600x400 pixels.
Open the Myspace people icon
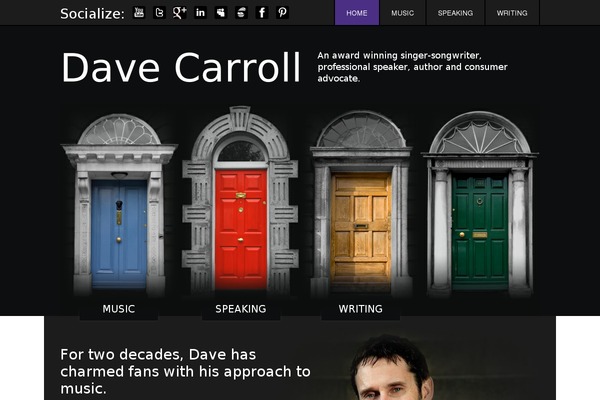click(x=221, y=13)
